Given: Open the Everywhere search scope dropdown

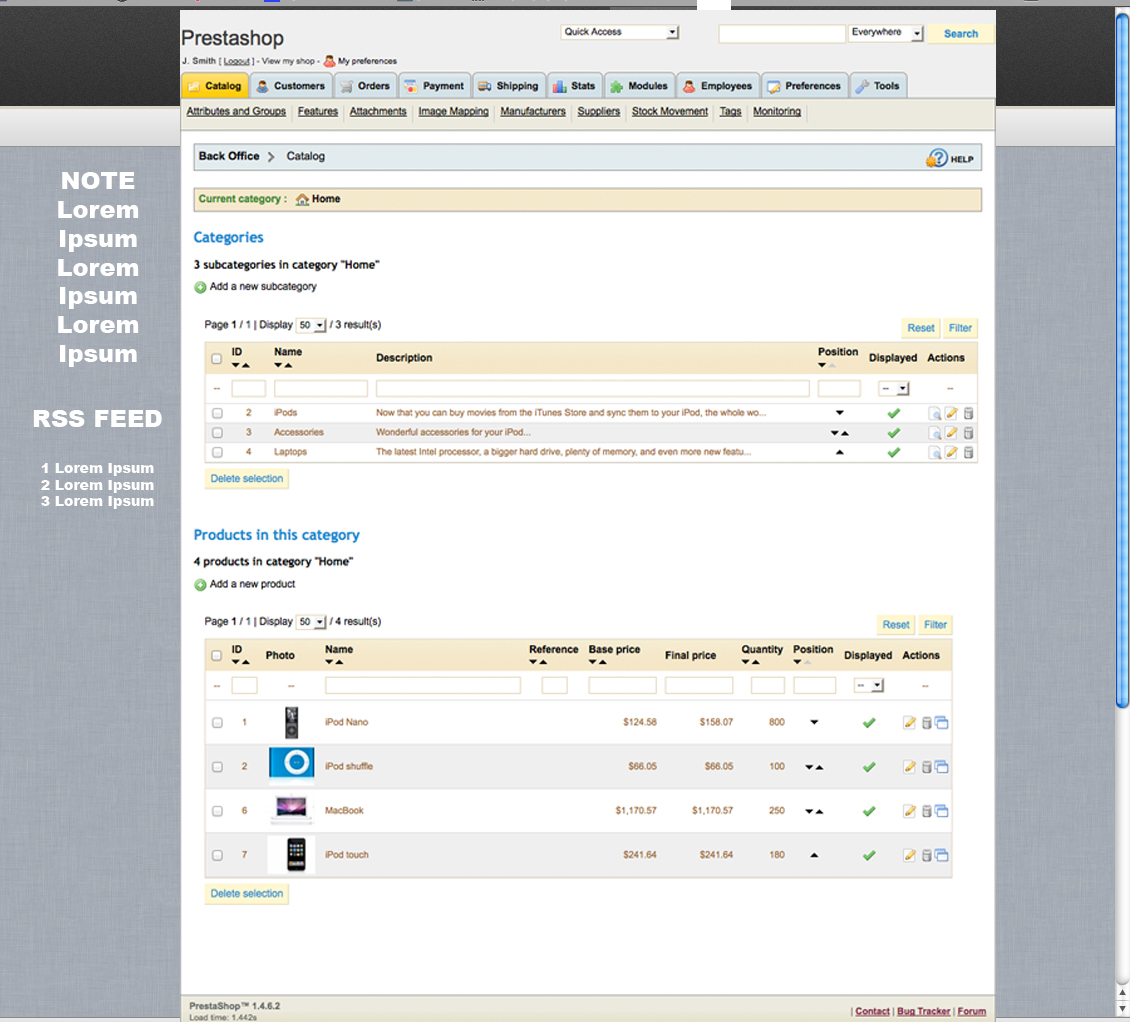Looking at the screenshot, I should tap(886, 33).
